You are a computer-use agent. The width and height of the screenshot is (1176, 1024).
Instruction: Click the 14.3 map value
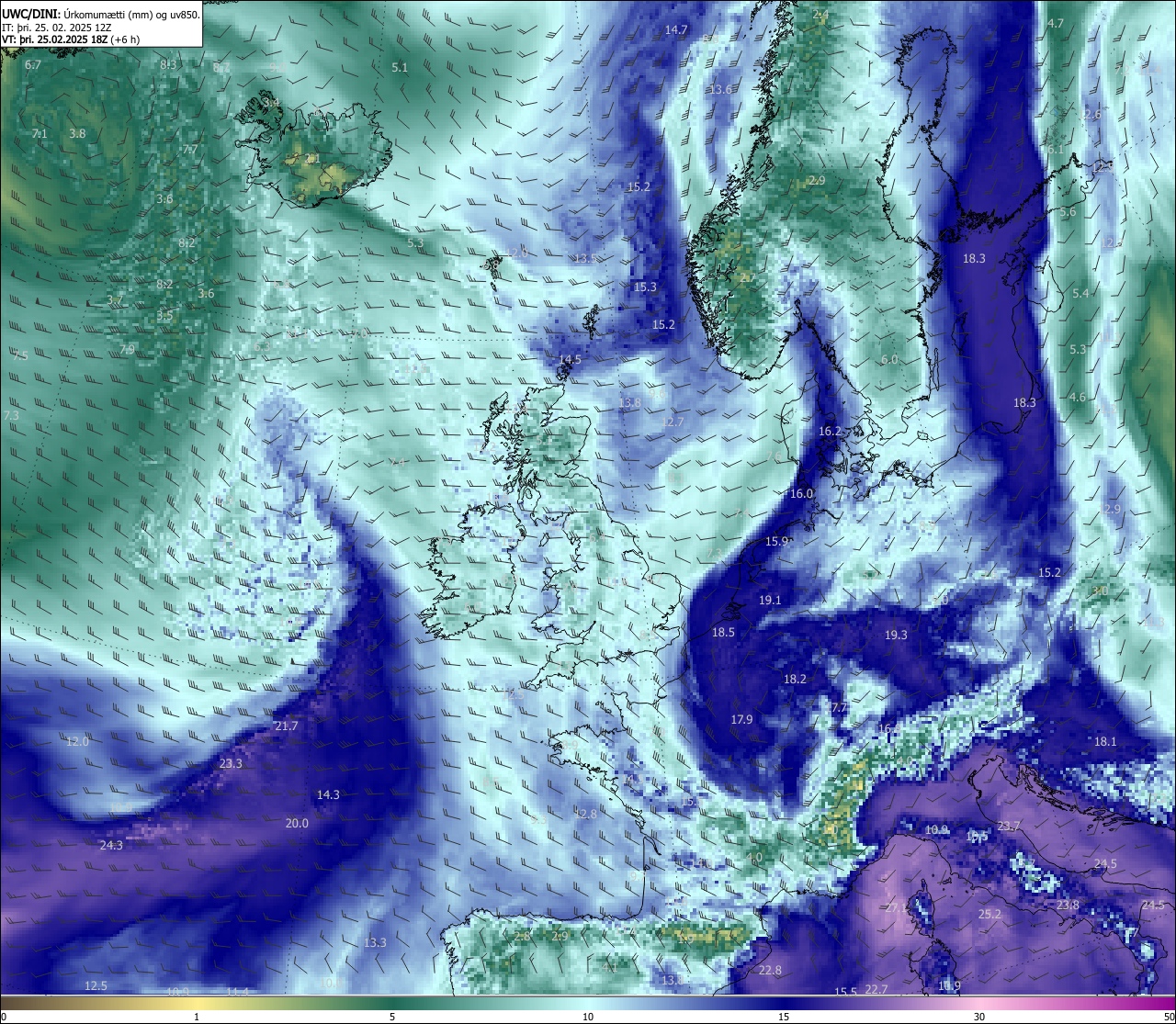328,794
